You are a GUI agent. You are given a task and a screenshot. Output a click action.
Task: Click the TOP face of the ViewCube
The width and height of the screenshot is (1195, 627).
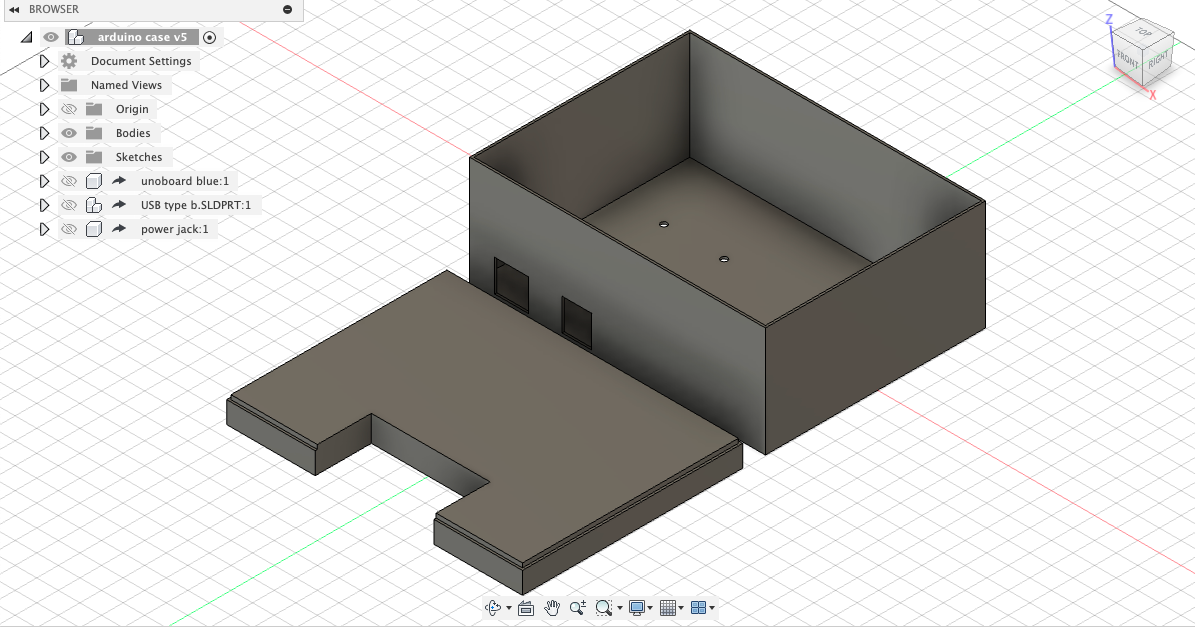(x=1142, y=33)
